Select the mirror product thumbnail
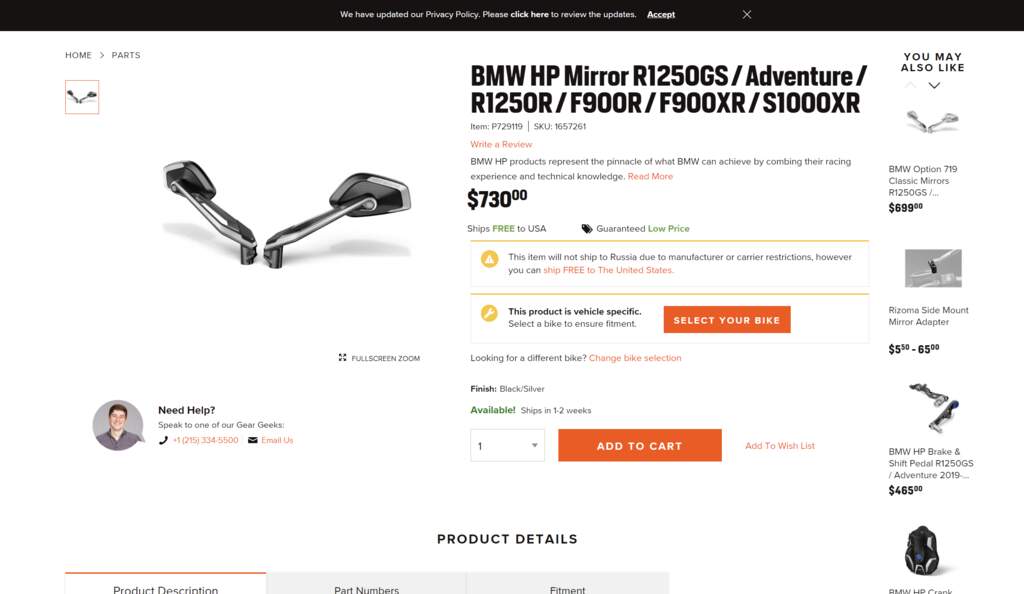 click(82, 97)
